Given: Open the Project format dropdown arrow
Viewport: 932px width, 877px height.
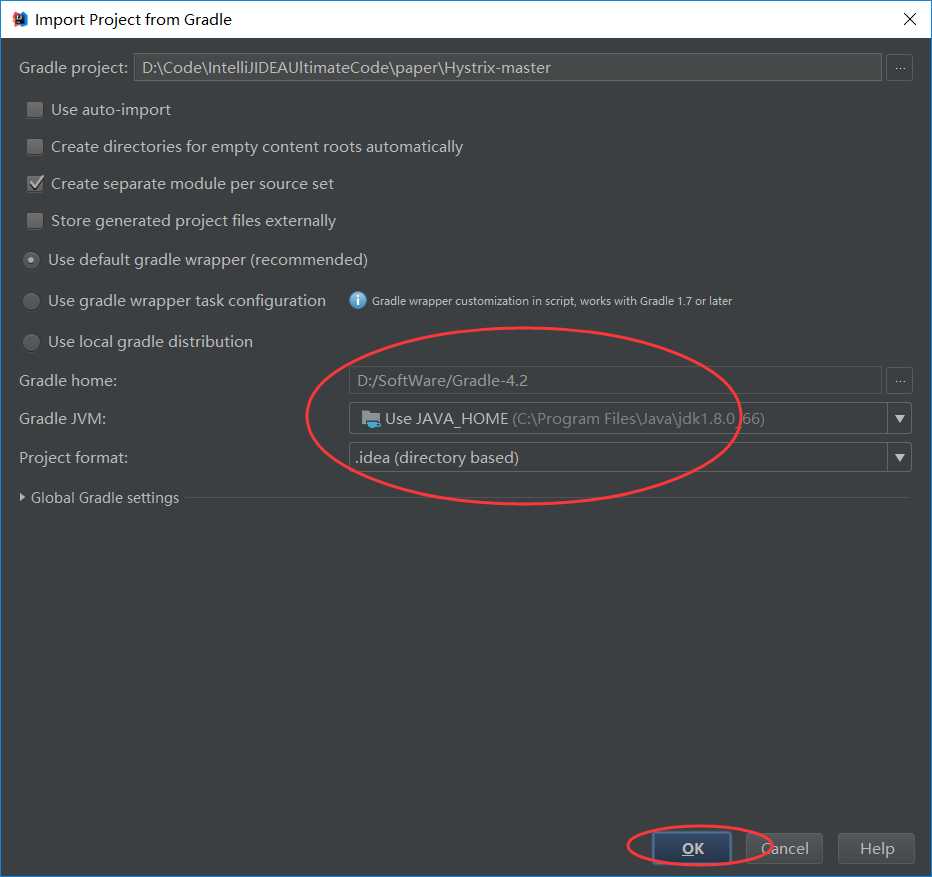Looking at the screenshot, I should [x=899, y=457].
